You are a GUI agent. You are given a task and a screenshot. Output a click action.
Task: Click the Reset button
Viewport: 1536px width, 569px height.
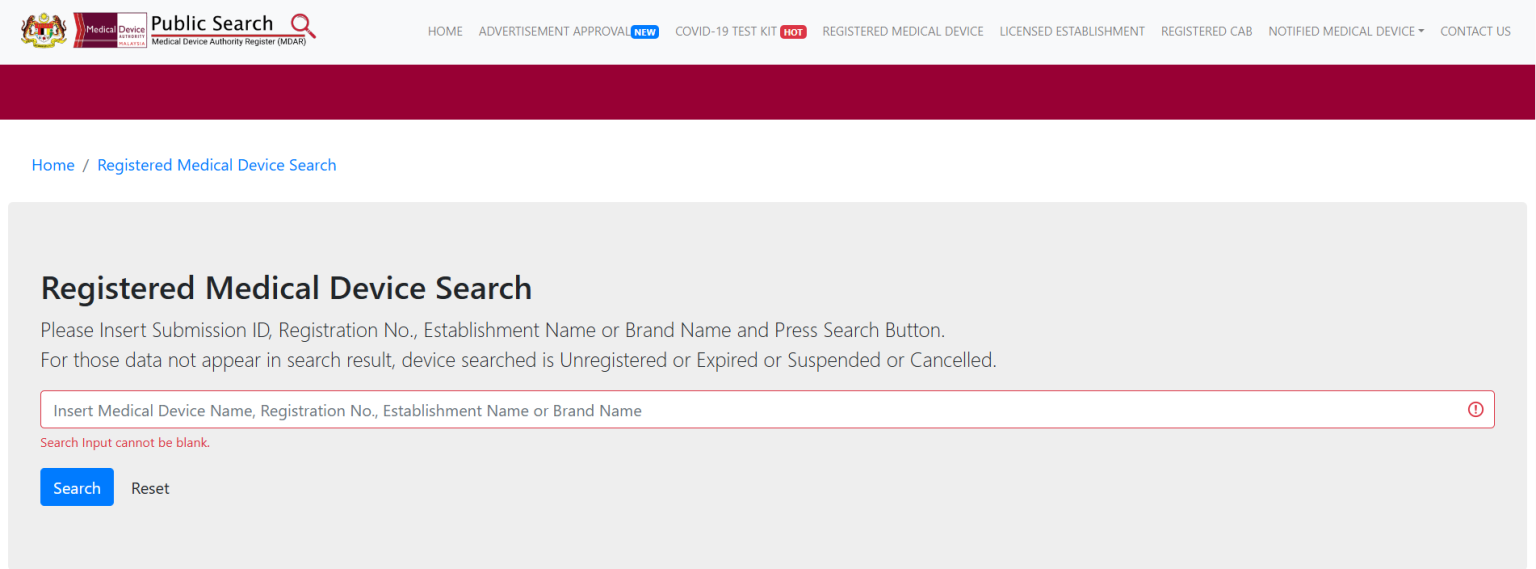click(x=150, y=488)
